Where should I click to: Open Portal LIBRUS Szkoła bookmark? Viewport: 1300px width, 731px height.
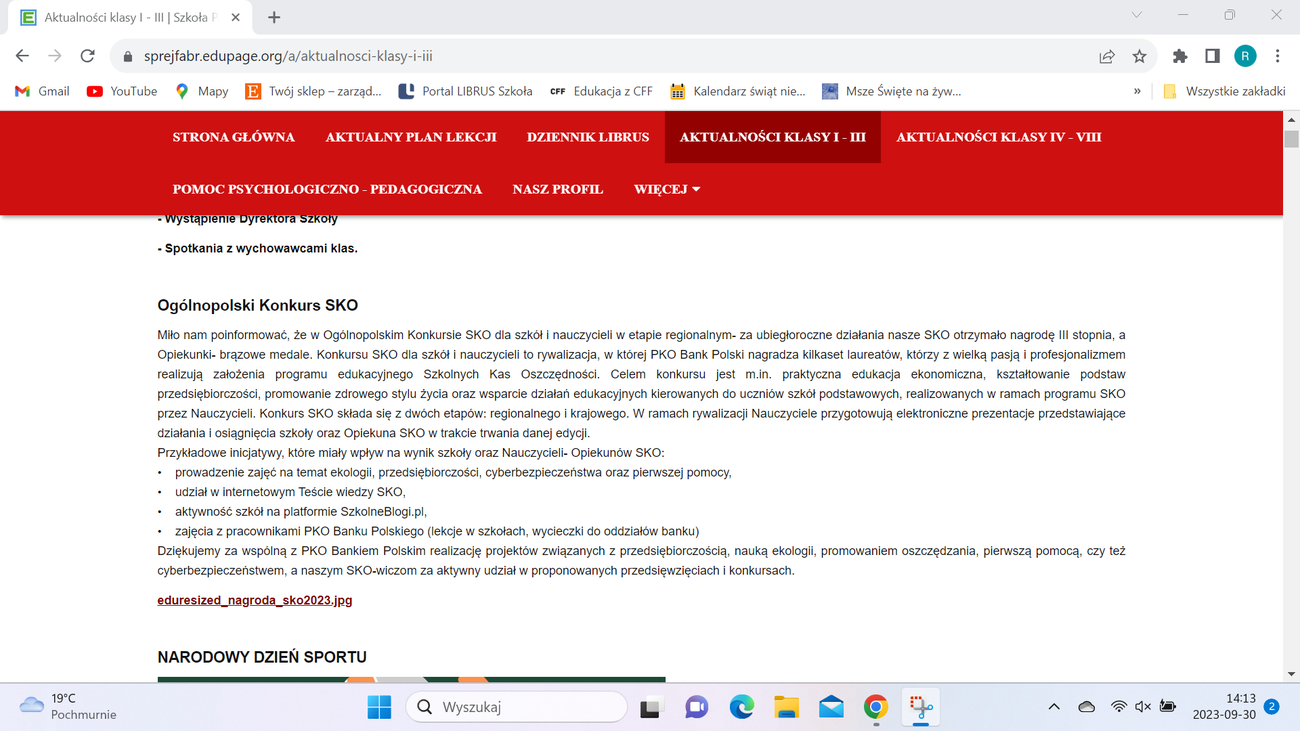pos(465,91)
